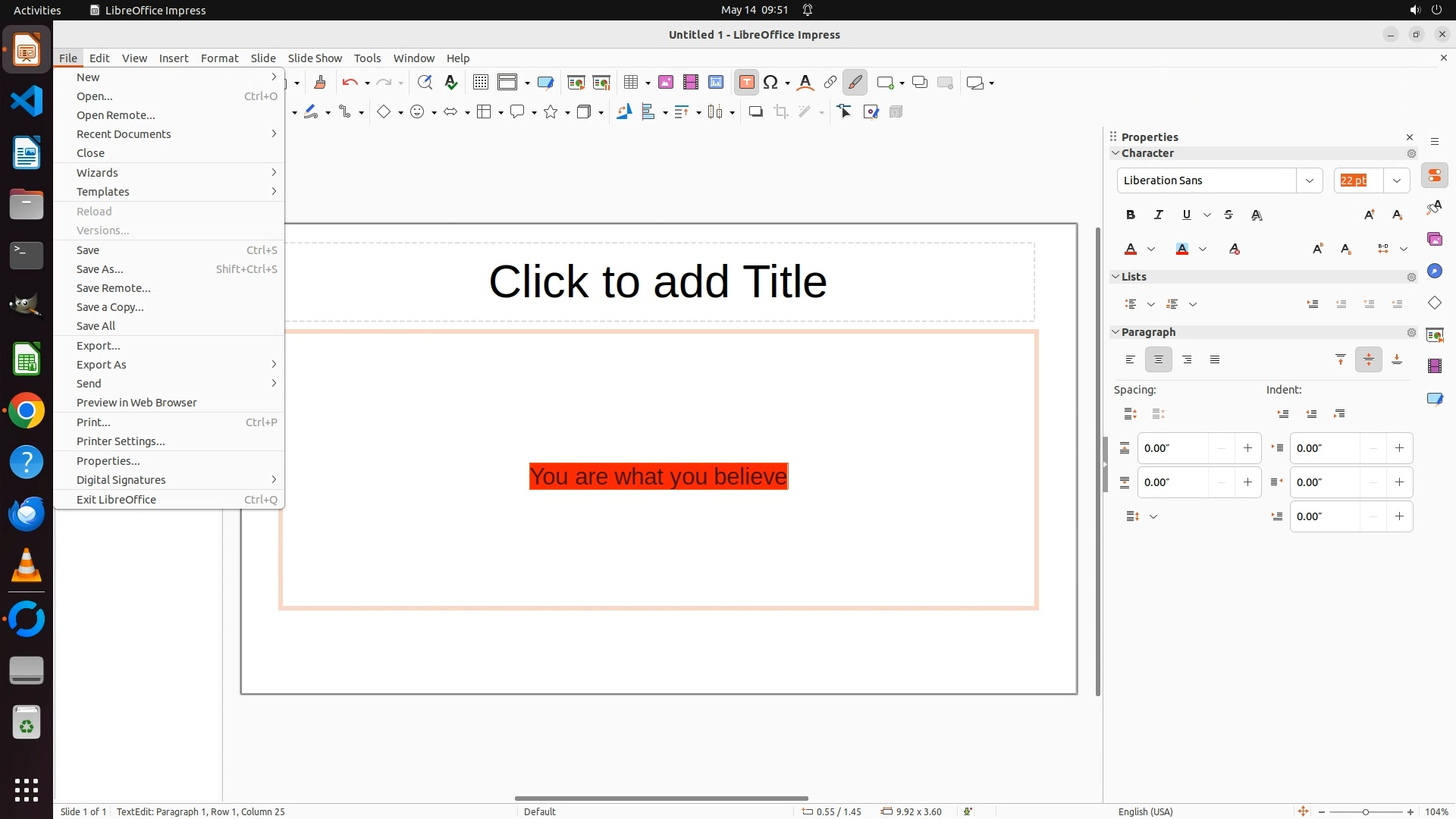
Task: Insert Special Character omega icon
Action: [770, 83]
